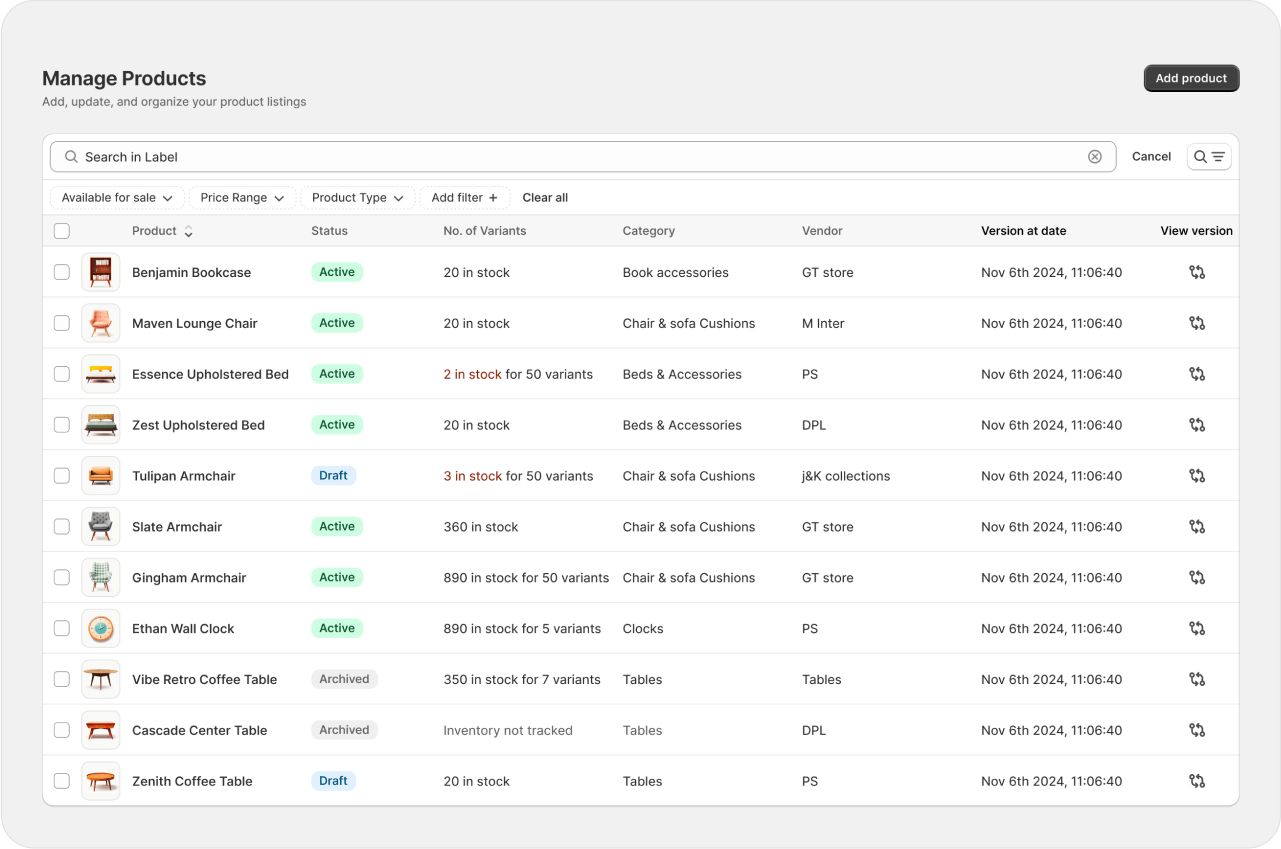The width and height of the screenshot is (1281, 849).
Task: Click the search and filter toggle icon
Action: (x=1208, y=157)
